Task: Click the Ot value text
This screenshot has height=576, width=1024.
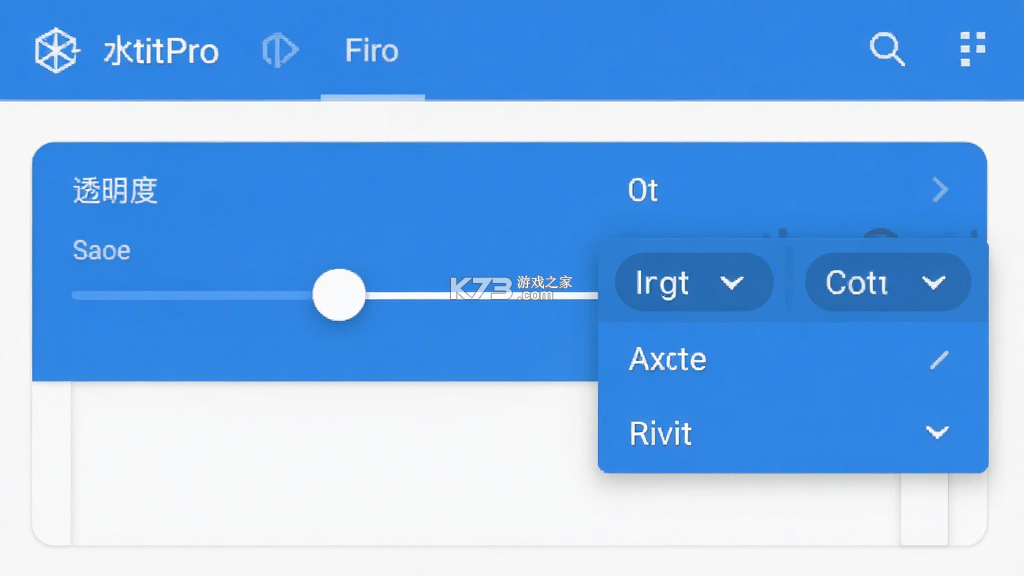Action: pos(643,191)
